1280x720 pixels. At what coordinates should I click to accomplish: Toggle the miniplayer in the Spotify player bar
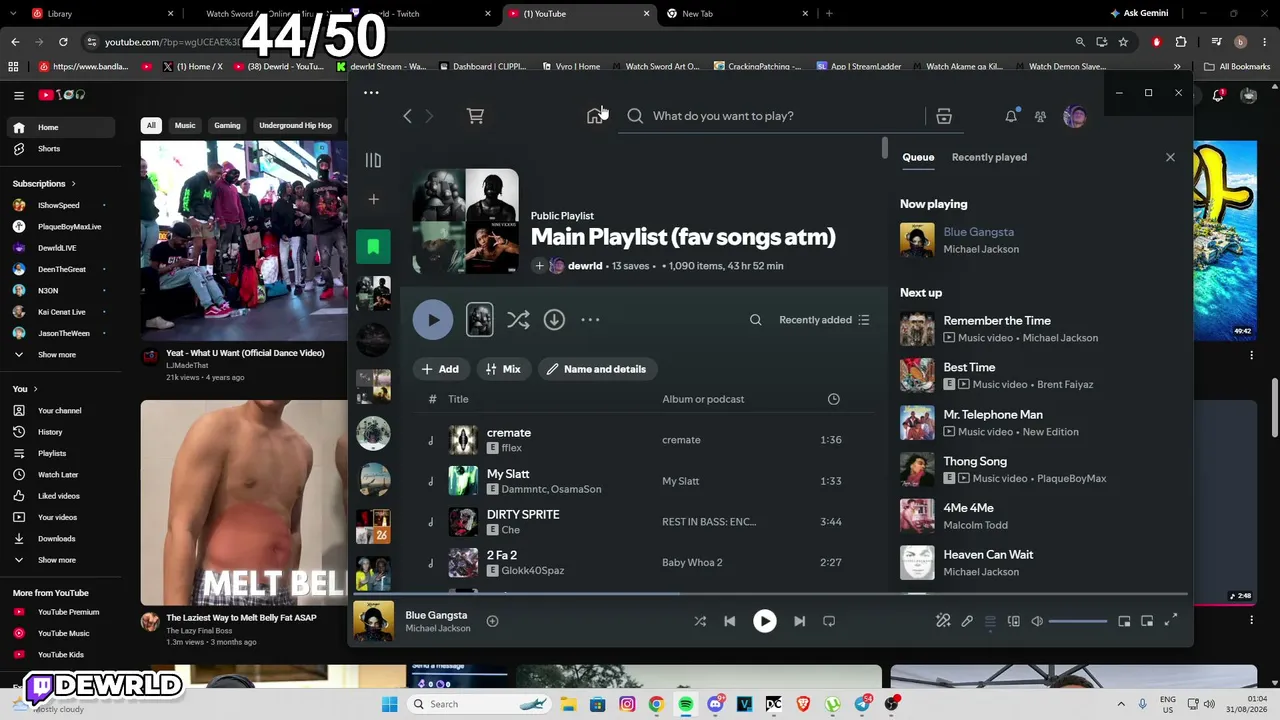(1124, 621)
